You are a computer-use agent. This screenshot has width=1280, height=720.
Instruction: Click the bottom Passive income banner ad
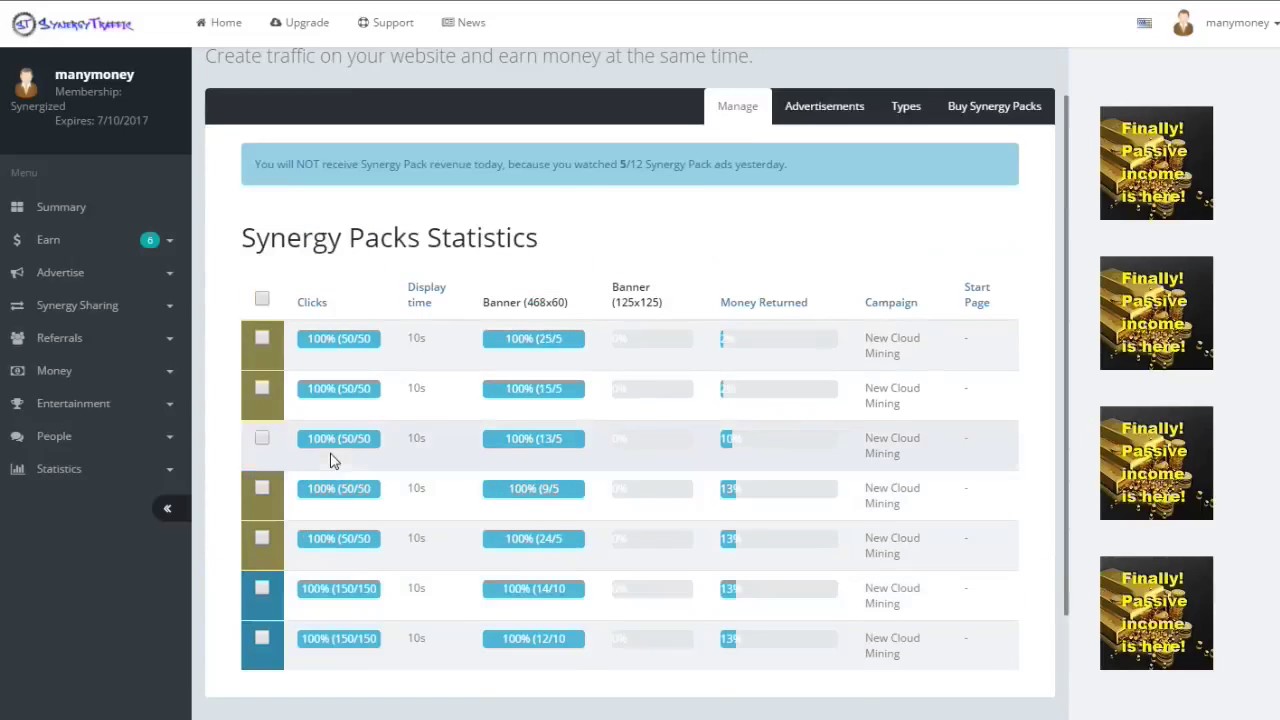(1156, 613)
